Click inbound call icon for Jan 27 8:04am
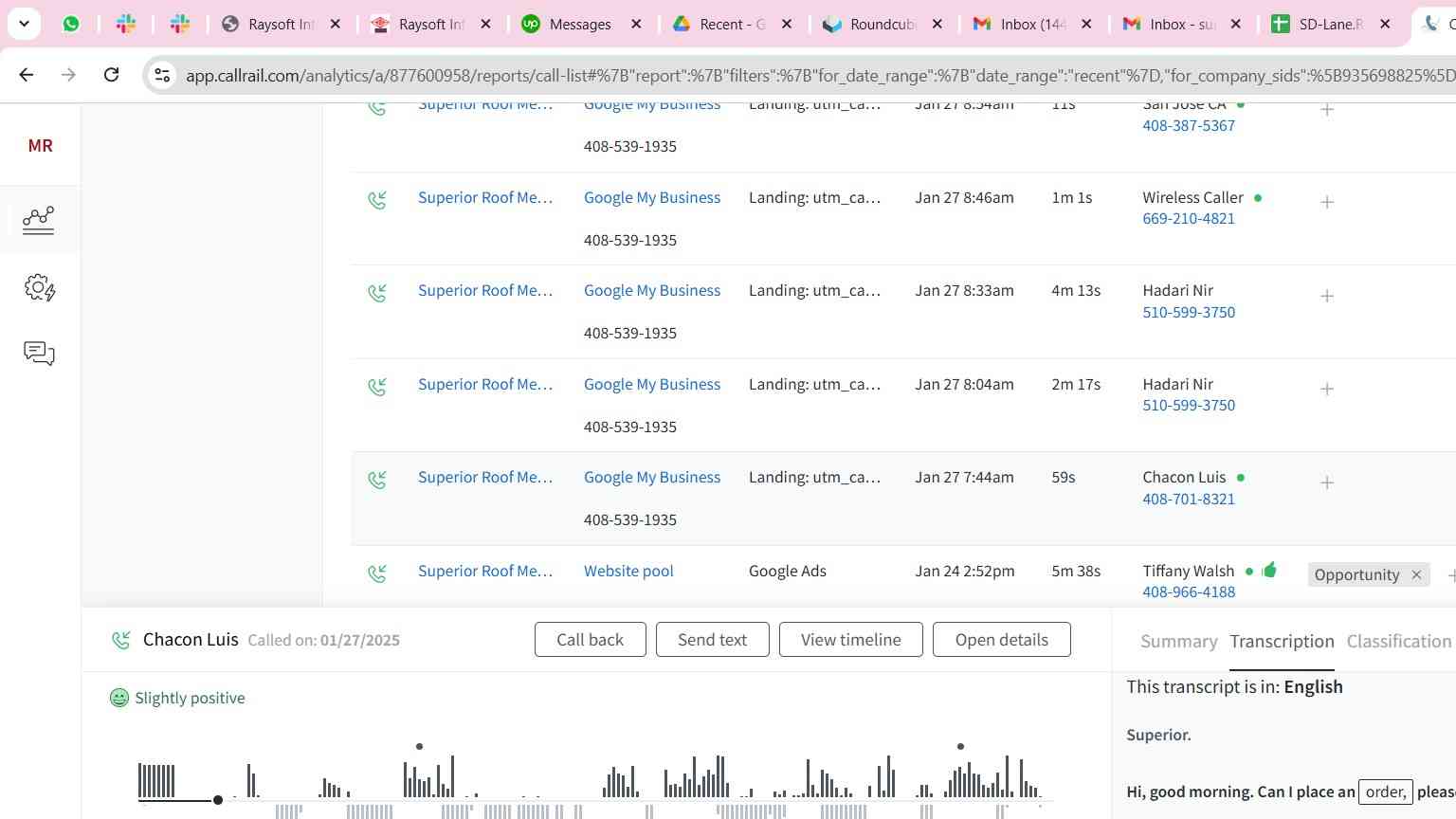This screenshot has height=819, width=1456. 377,387
